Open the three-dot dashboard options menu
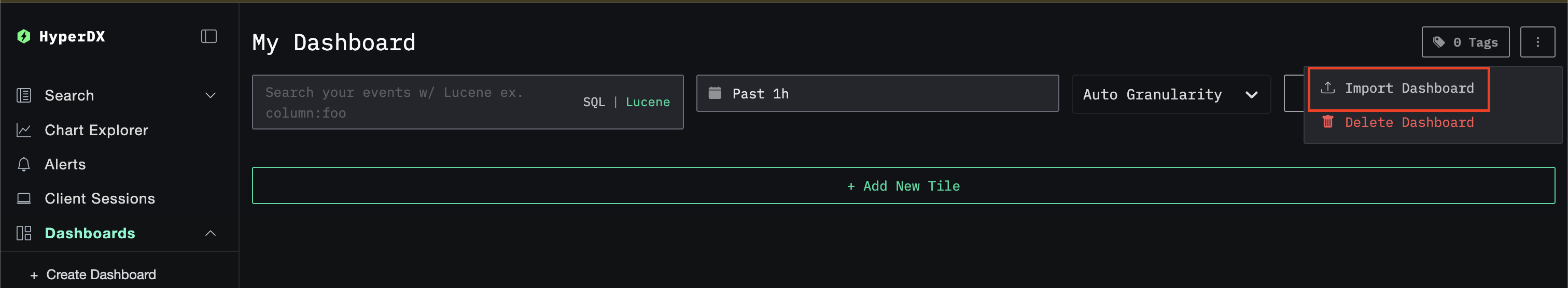1568x288 pixels. [x=1537, y=42]
